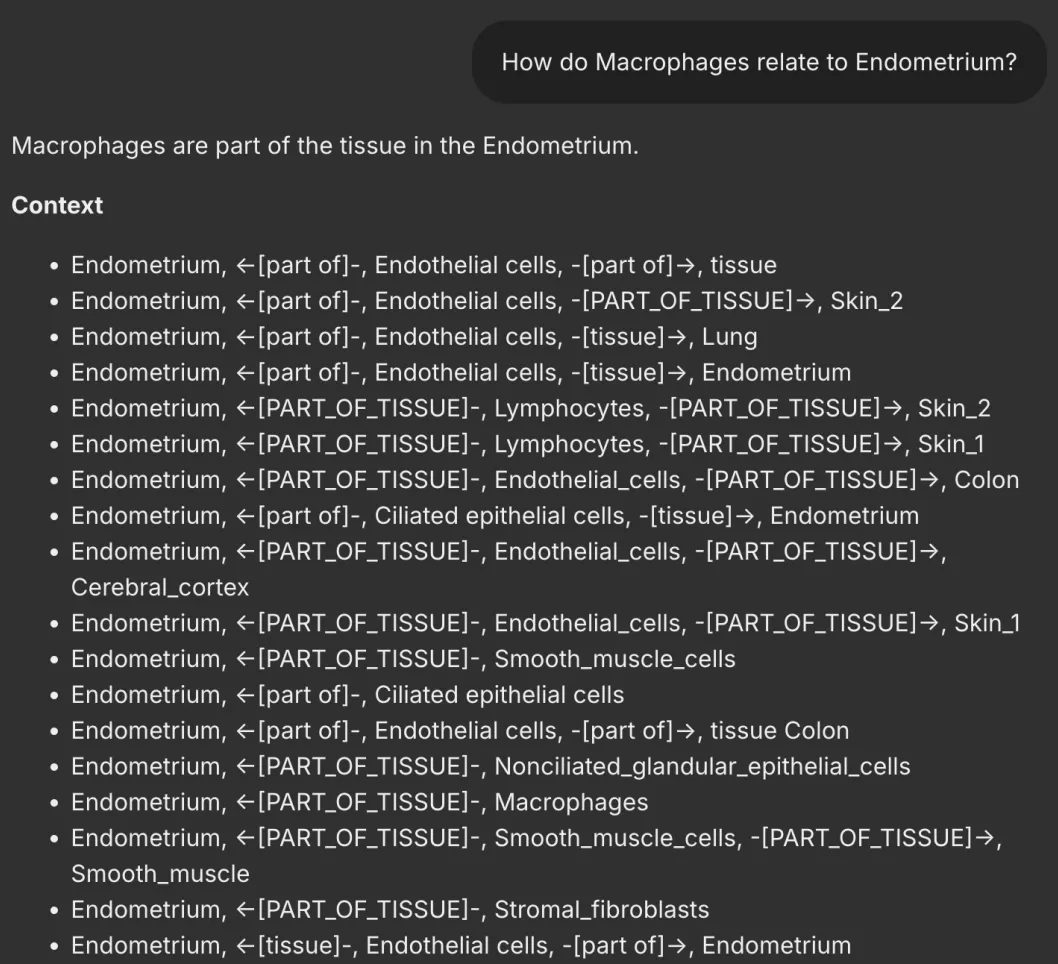Click the first list item ending with tissue

[x=423, y=265]
